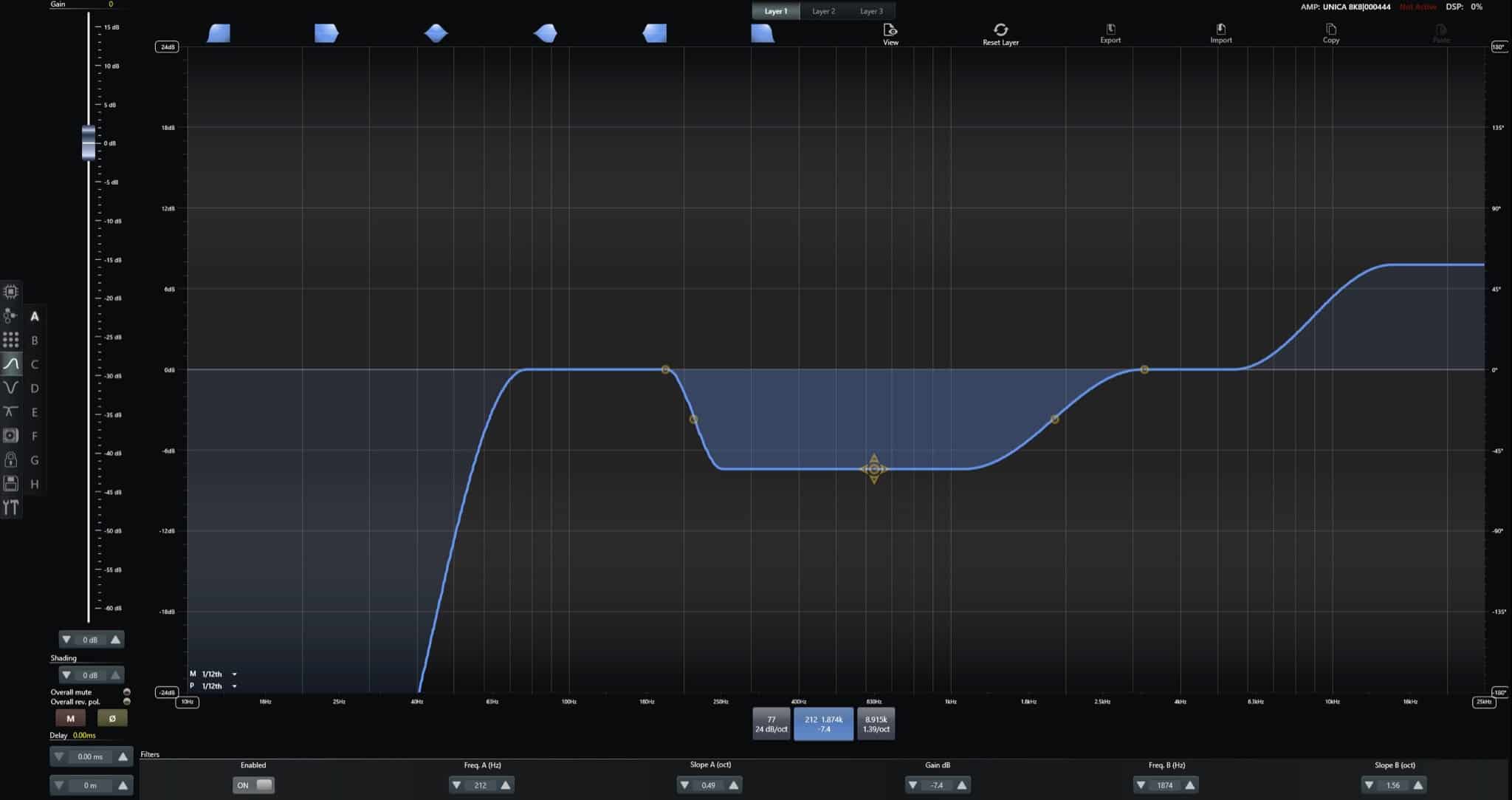
Task: Click the Gain fader handle
Action: pyautogui.click(x=89, y=143)
